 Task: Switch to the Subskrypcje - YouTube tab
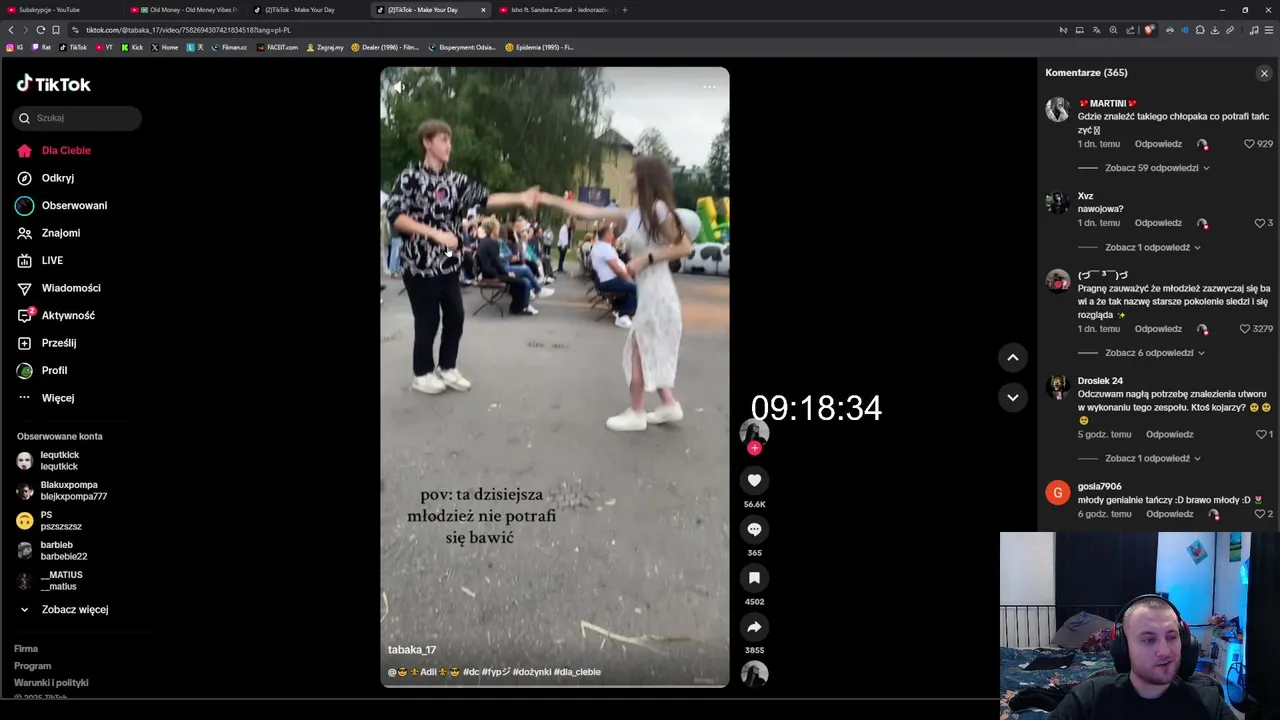click(62, 10)
